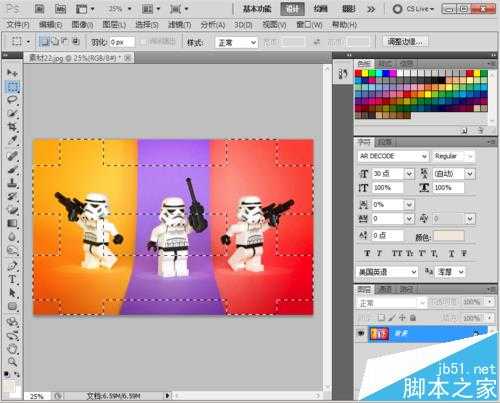The width and height of the screenshot is (500, 403).
Task: Toggle Underline in Character panel
Action: (452, 253)
